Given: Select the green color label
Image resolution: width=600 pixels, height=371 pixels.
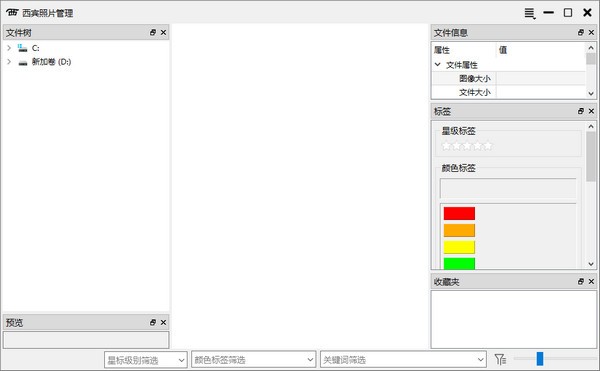Looking at the screenshot, I should pyautogui.click(x=459, y=264).
